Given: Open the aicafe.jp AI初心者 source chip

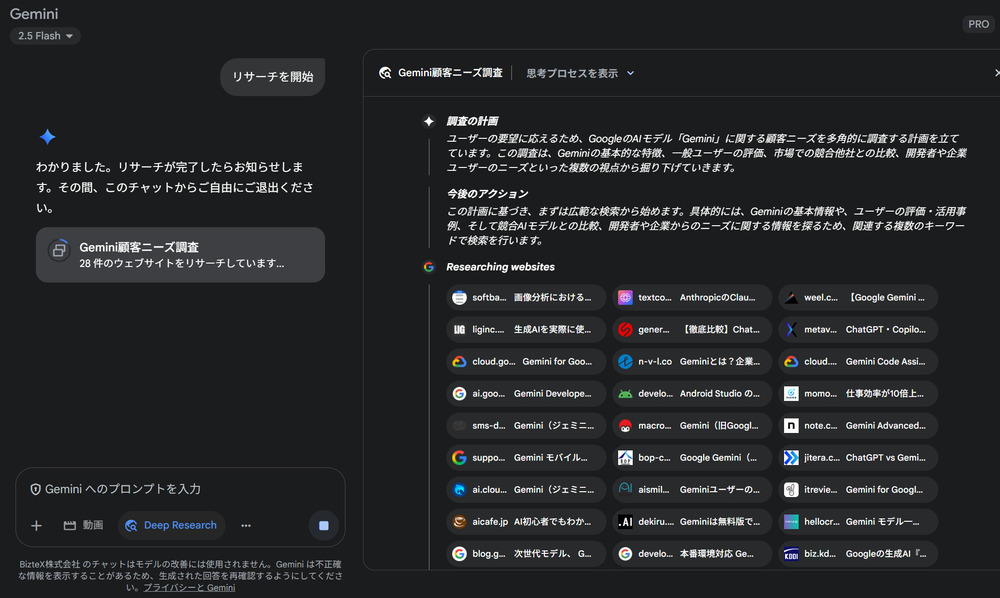Looking at the screenshot, I should pos(526,521).
